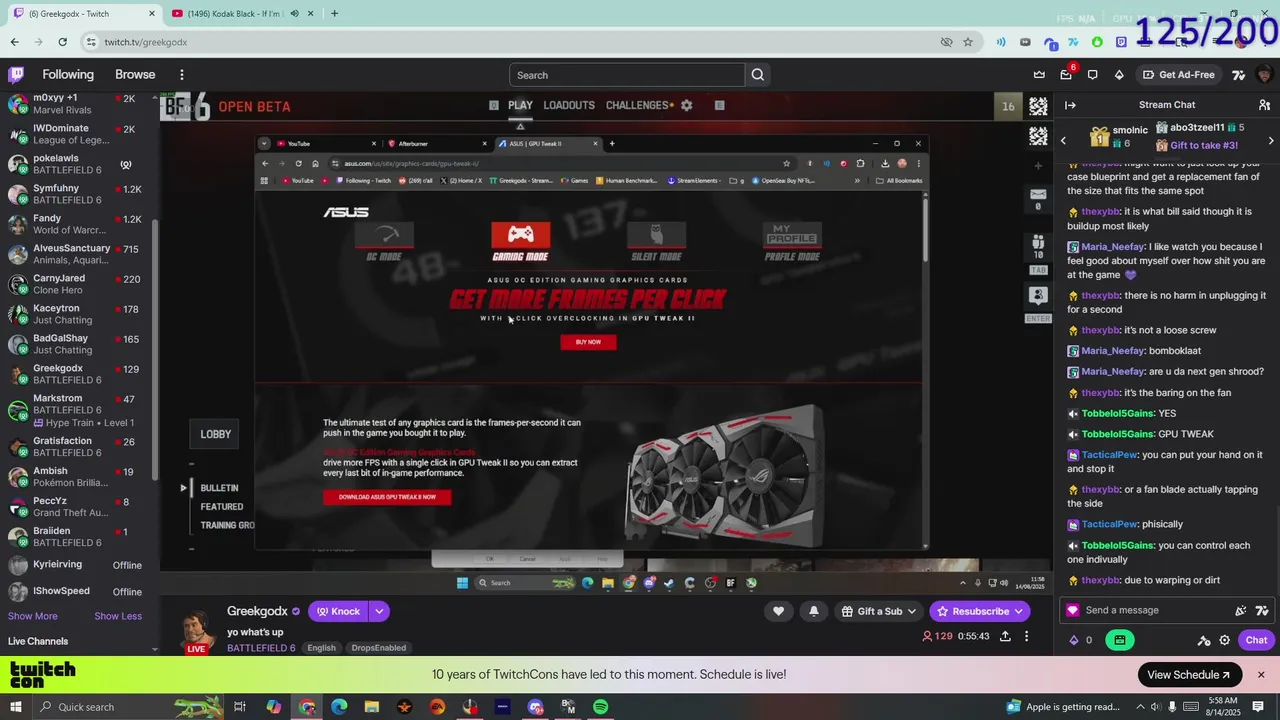Open Browse page
The image size is (1280, 720).
135,75
